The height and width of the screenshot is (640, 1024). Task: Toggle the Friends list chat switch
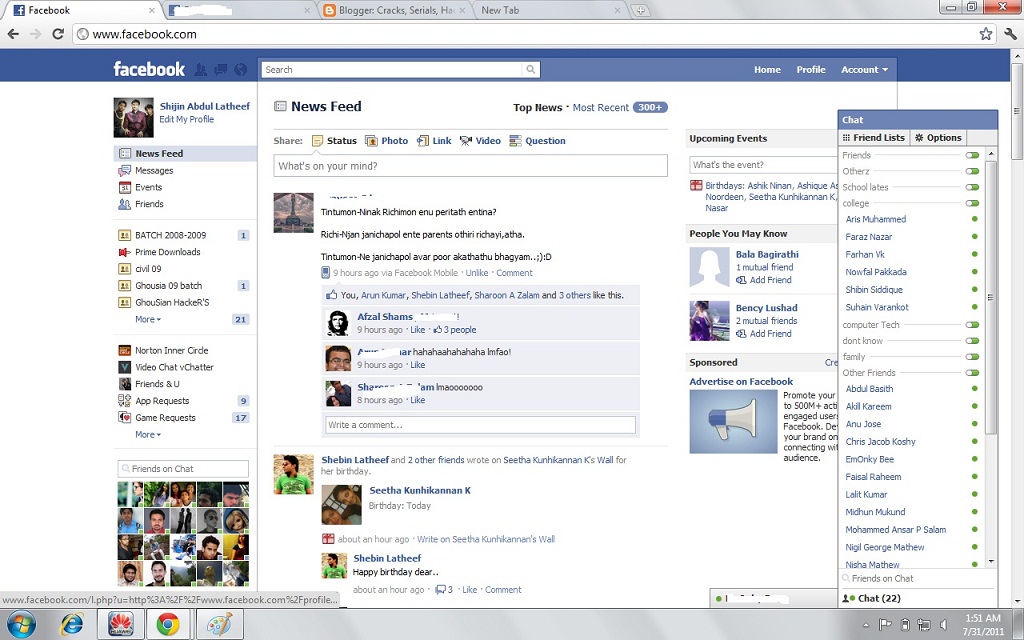click(972, 155)
